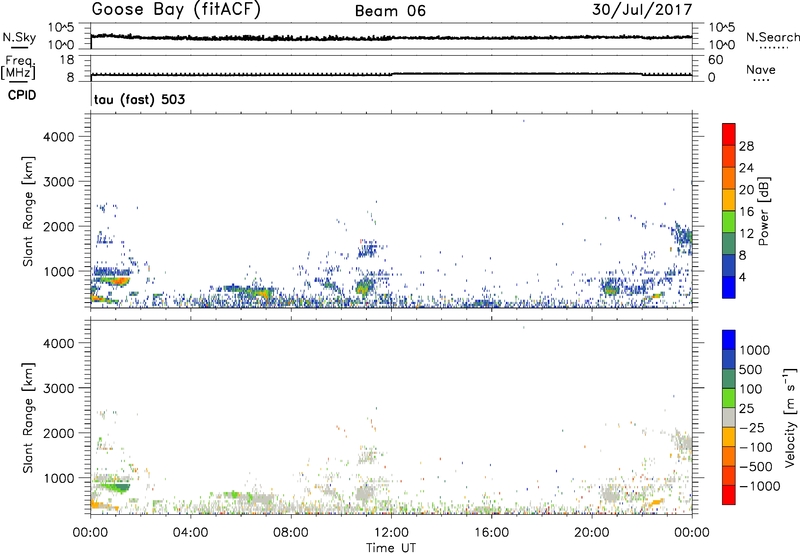Viewport: 800px width, 554px height.
Task: Select the 'tau (fast) 503' mode text
Action: pyautogui.click(x=139, y=99)
